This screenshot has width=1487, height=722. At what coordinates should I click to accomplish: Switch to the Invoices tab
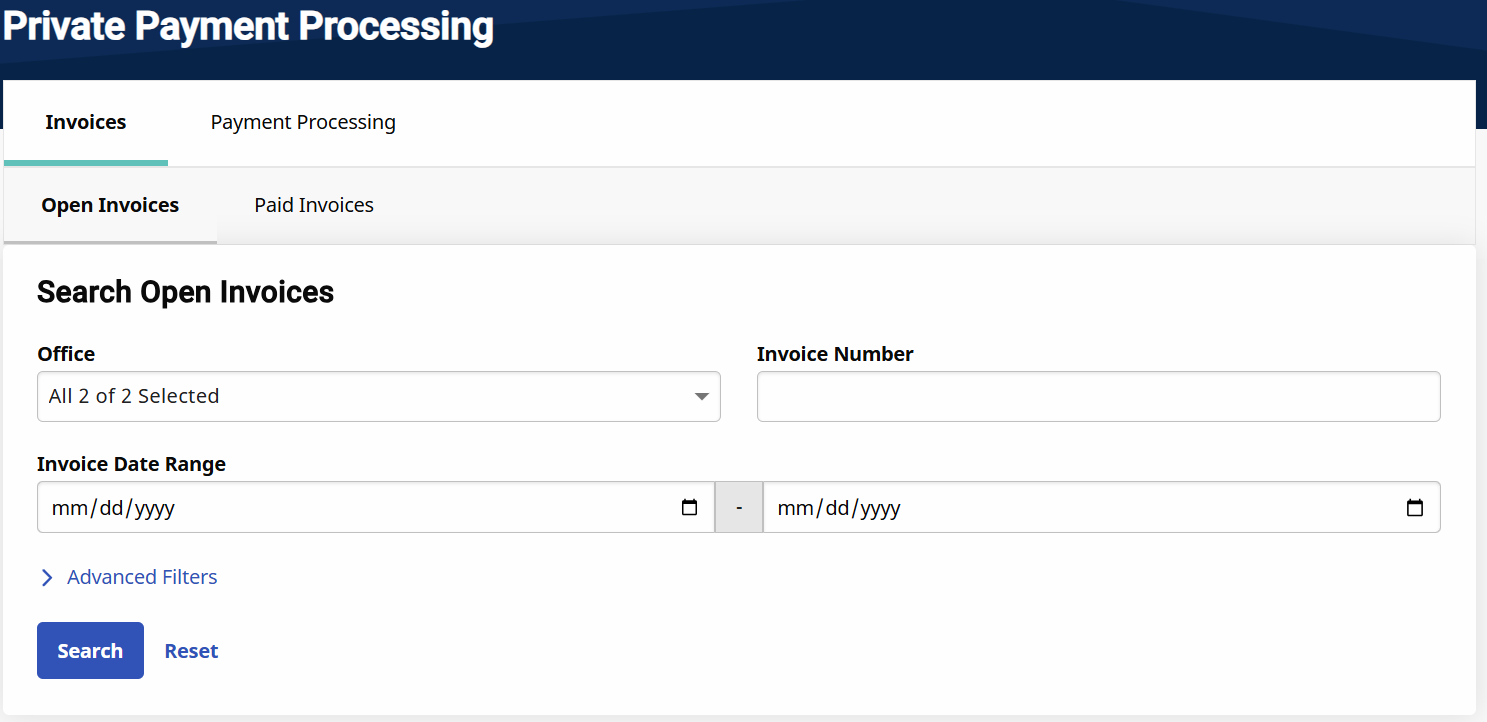(86, 123)
